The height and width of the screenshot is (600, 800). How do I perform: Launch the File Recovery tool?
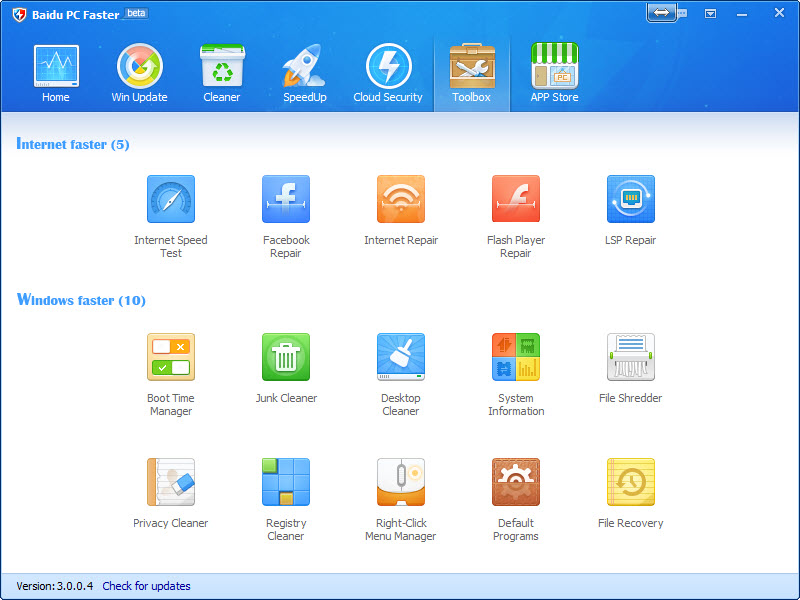click(631, 482)
